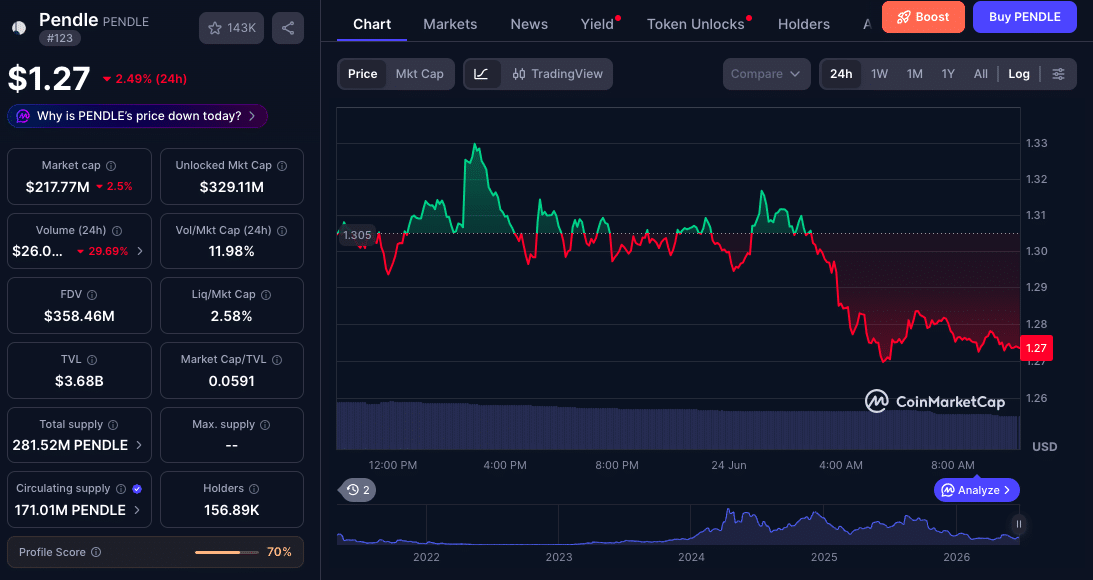
Task: Click the current price 1.27 label
Action: (1036, 348)
